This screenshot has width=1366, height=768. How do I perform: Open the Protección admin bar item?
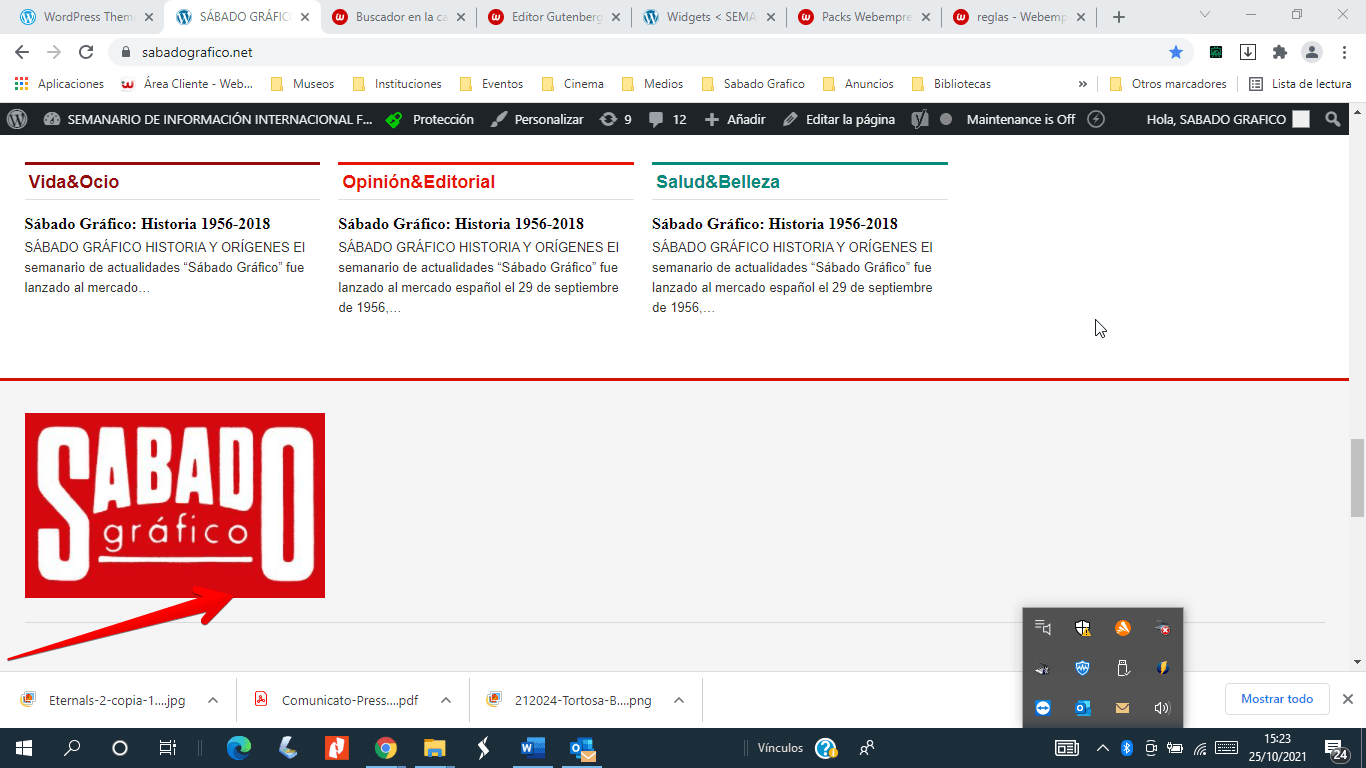click(x=429, y=119)
